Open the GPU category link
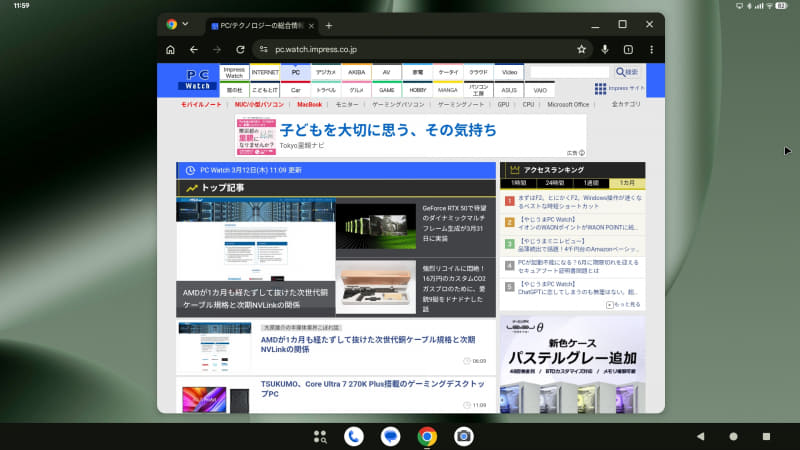800x450 pixels. click(x=503, y=105)
